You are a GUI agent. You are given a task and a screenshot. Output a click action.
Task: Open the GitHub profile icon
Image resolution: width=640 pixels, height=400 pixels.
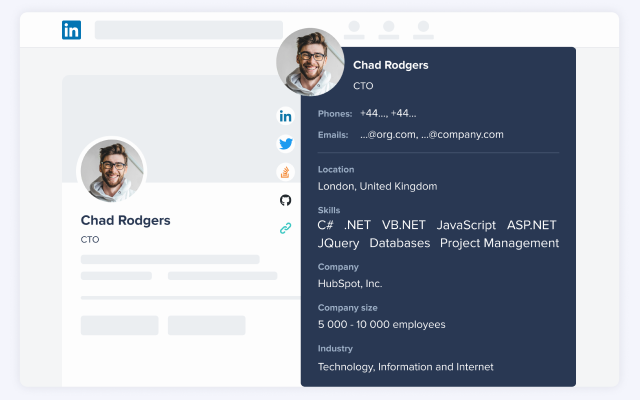(x=286, y=200)
